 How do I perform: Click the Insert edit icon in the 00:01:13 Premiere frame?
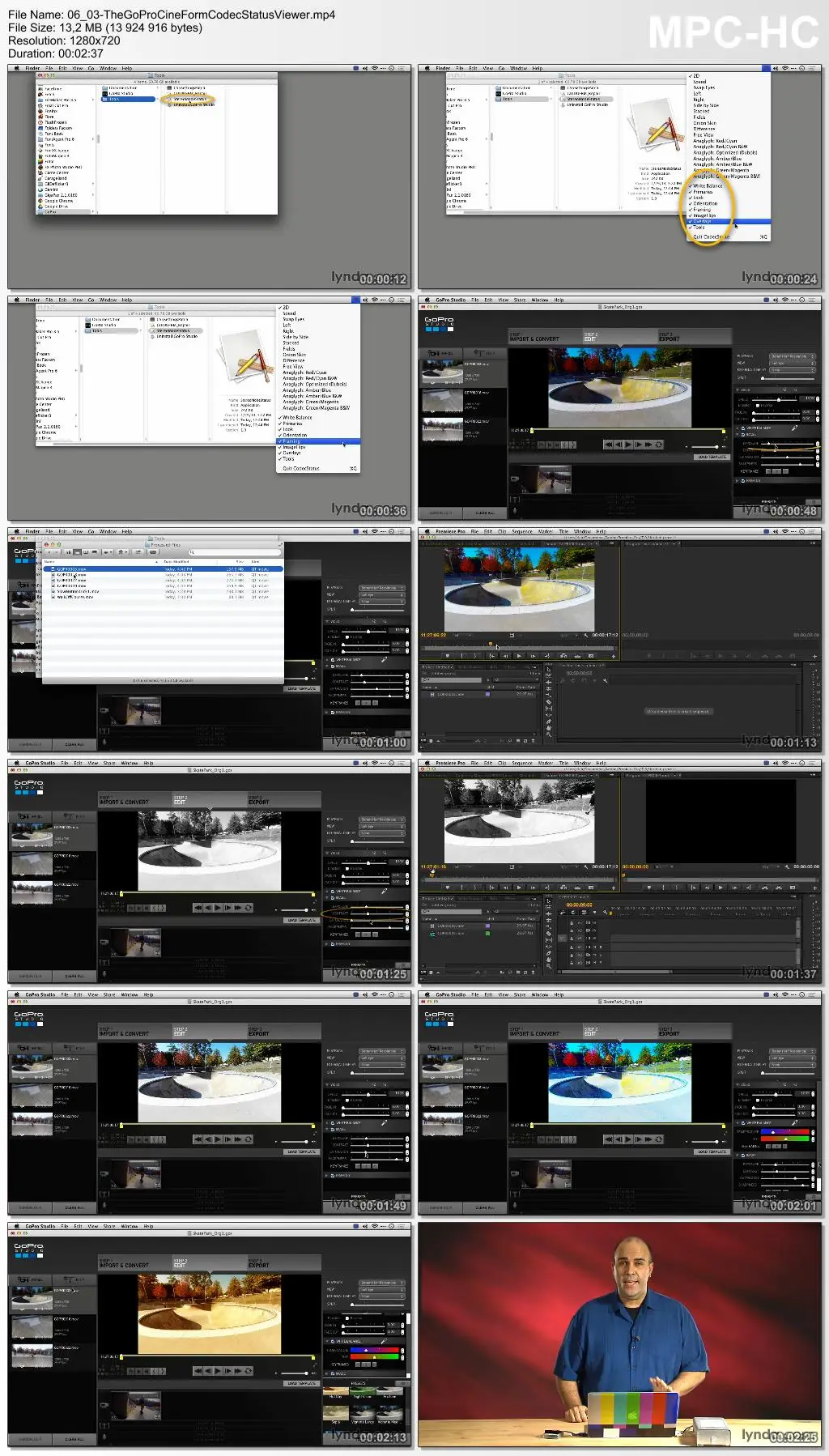pos(563,656)
